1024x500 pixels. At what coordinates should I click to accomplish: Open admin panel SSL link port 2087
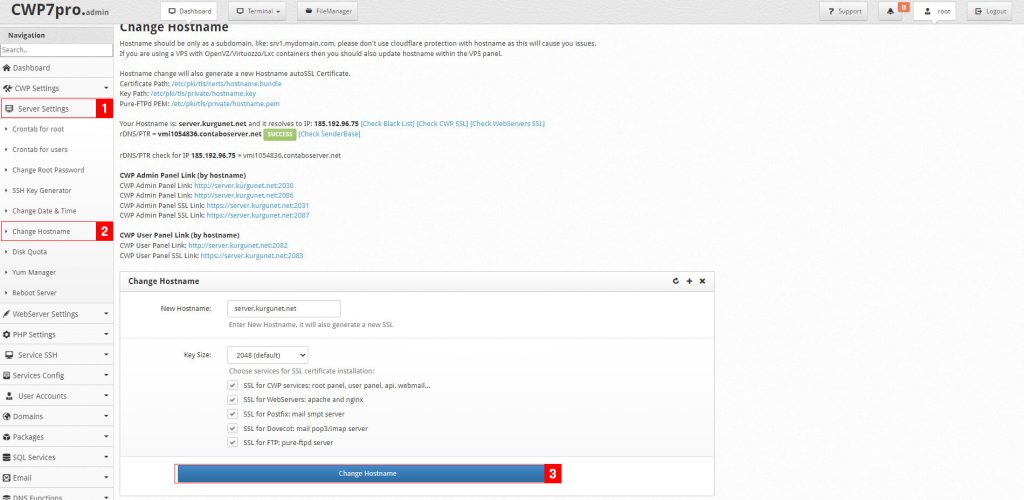click(x=258, y=215)
